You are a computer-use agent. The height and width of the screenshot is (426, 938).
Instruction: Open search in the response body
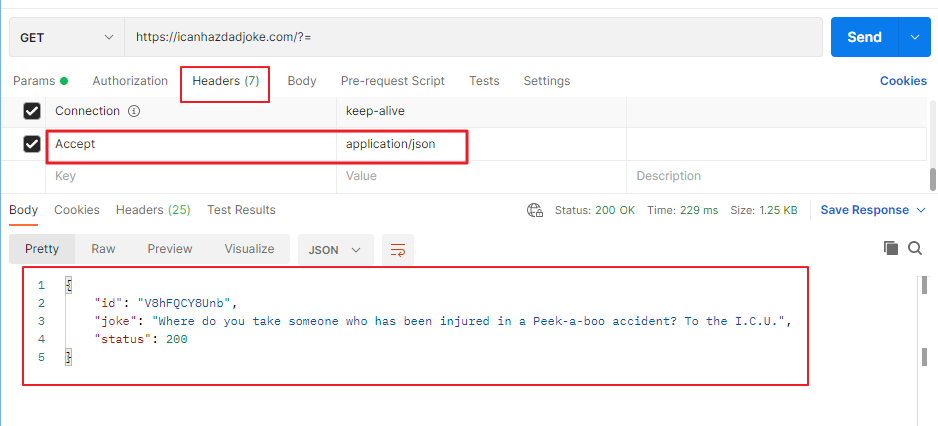pyautogui.click(x=915, y=248)
